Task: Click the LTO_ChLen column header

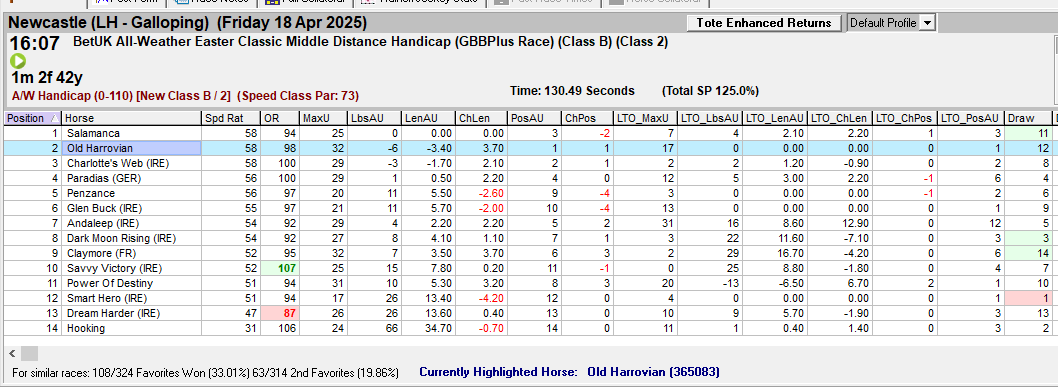Action: 840,118
